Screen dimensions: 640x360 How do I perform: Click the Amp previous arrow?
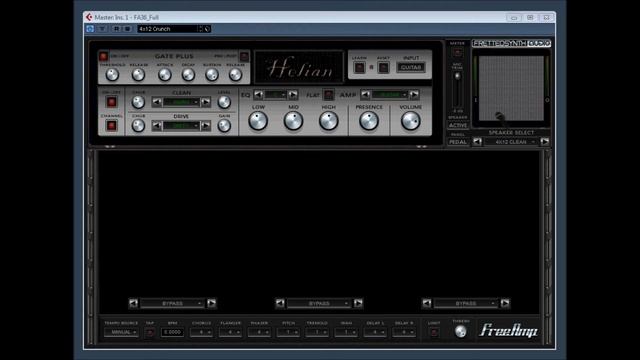[365, 95]
